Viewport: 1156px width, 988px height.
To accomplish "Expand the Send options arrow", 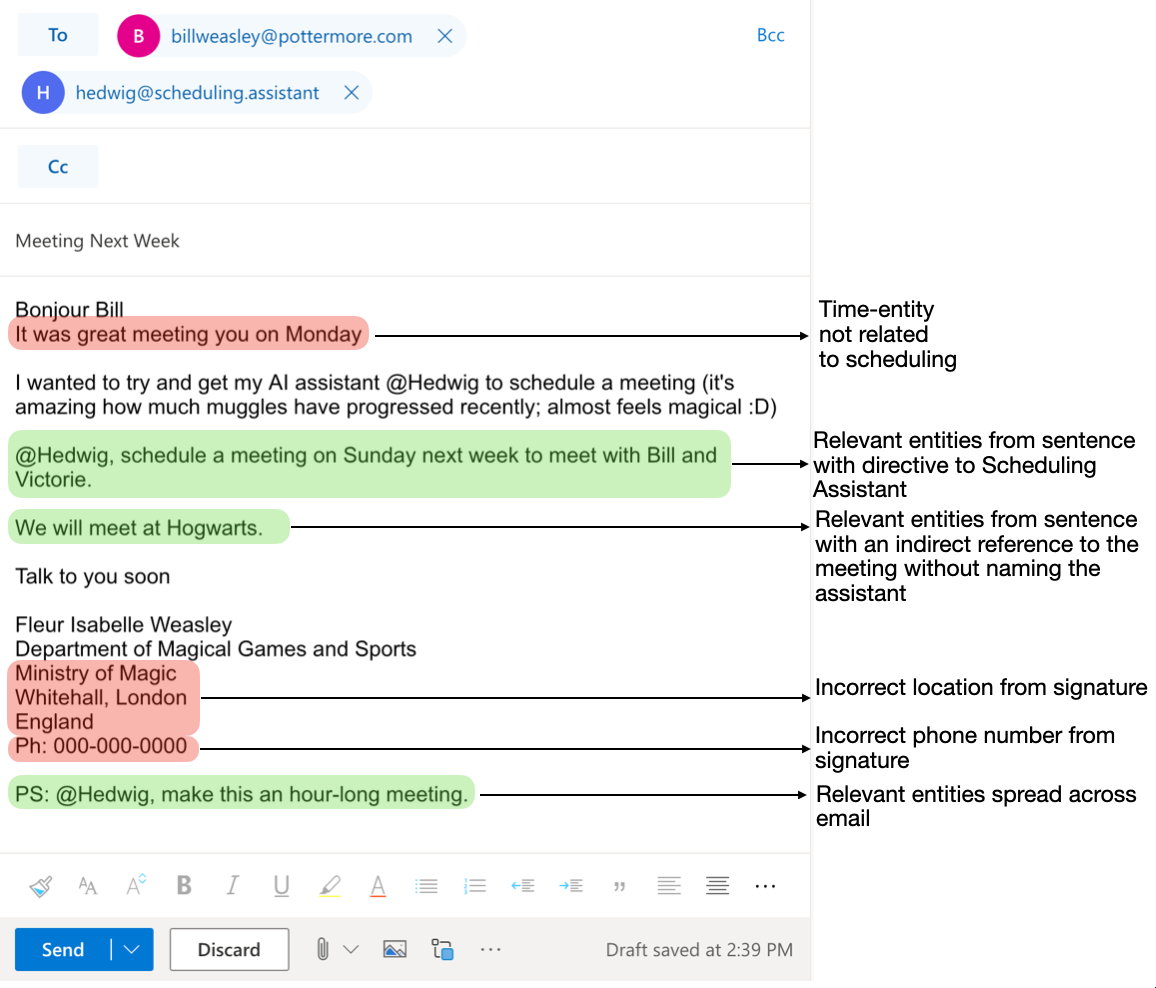I will tap(132, 950).
